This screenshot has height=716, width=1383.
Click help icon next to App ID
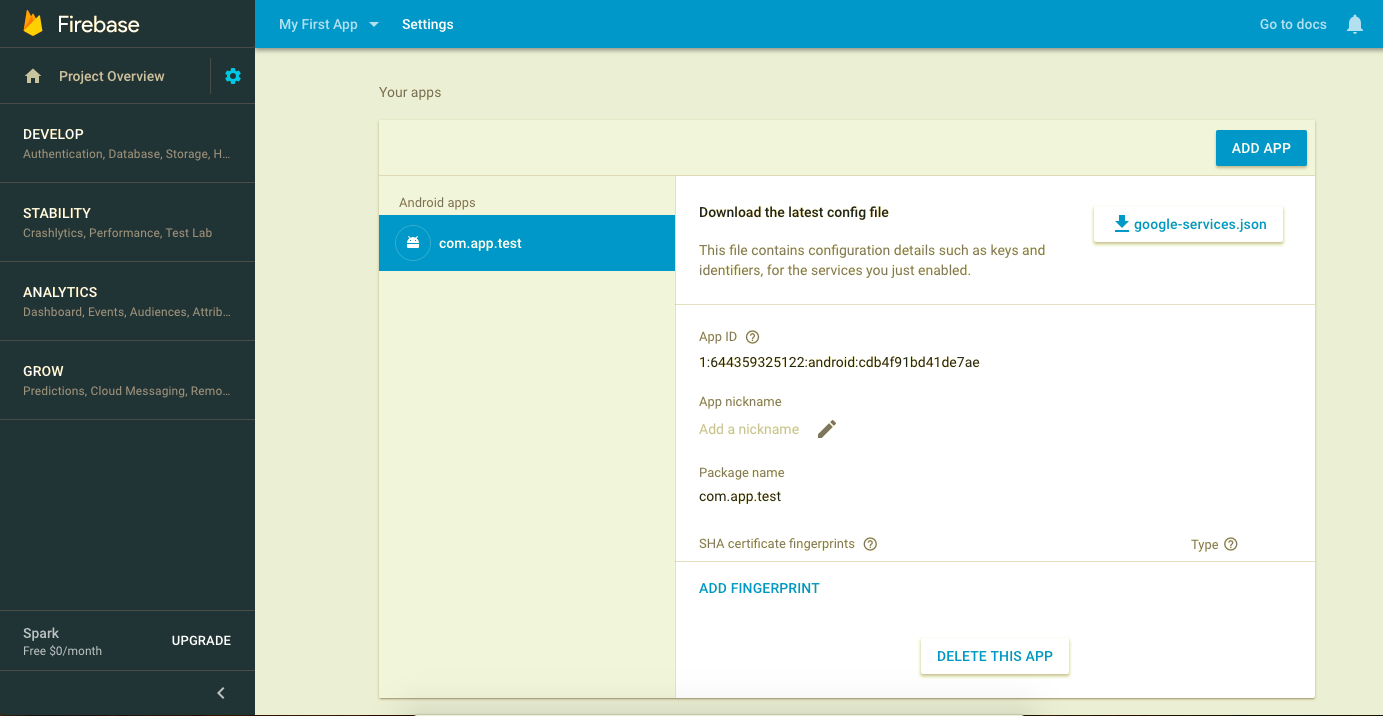(753, 337)
